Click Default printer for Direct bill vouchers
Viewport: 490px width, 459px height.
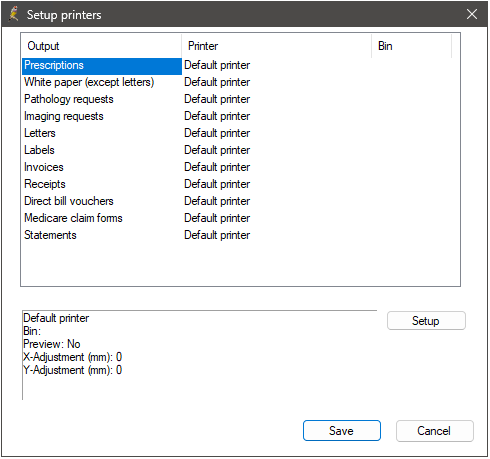point(217,201)
